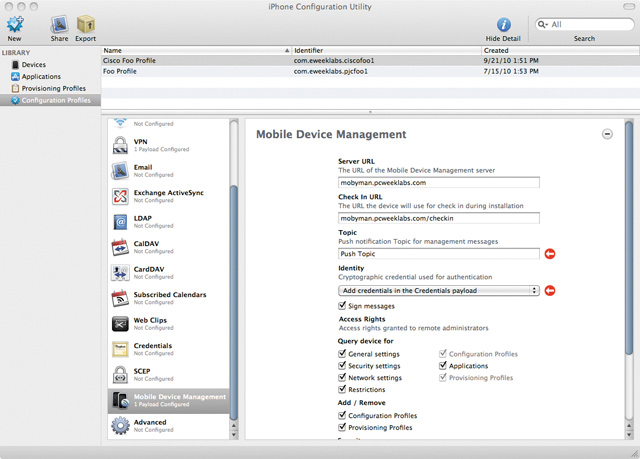This screenshot has width=640, height=459.
Task: Click the red error arrow beside Identity
Action: pyautogui.click(x=550, y=290)
